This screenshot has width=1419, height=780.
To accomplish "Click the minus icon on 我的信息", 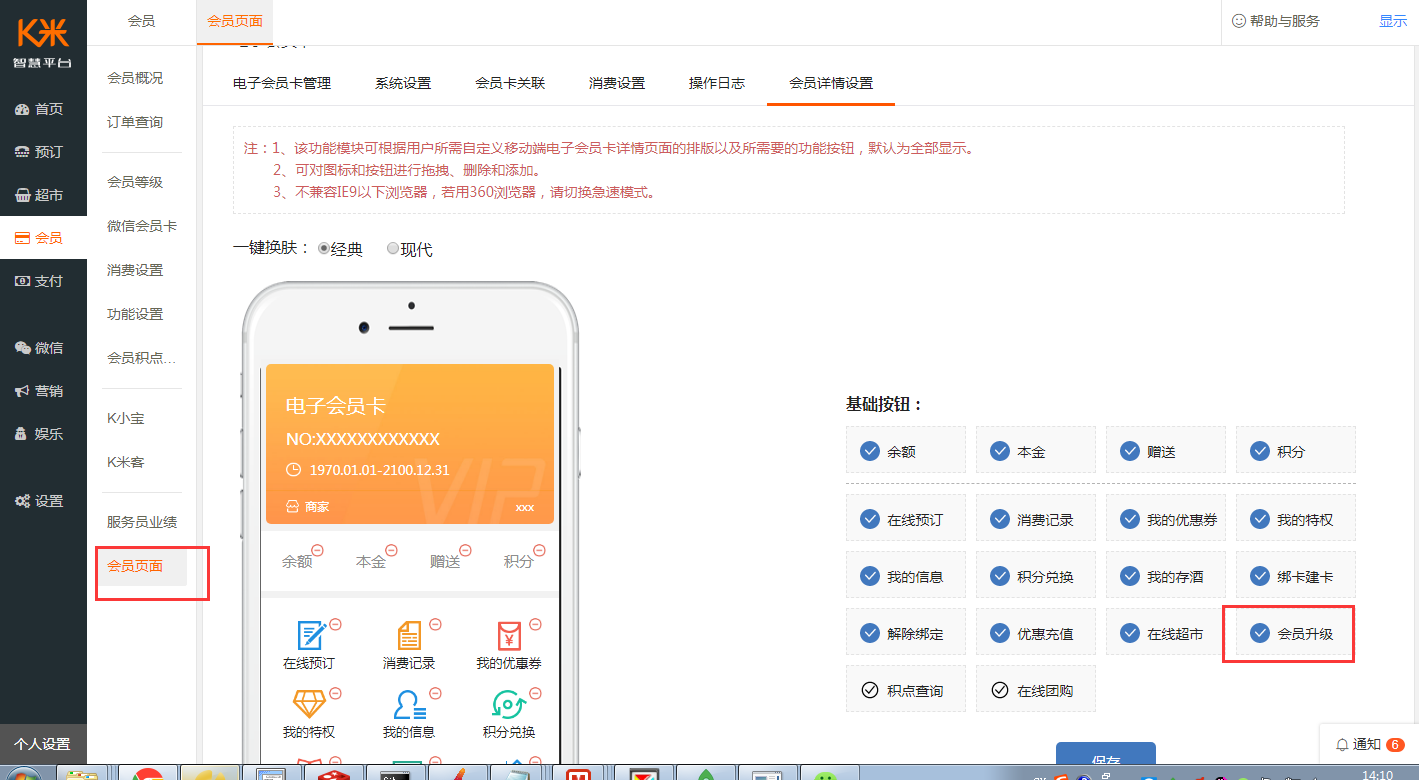I will click(436, 693).
